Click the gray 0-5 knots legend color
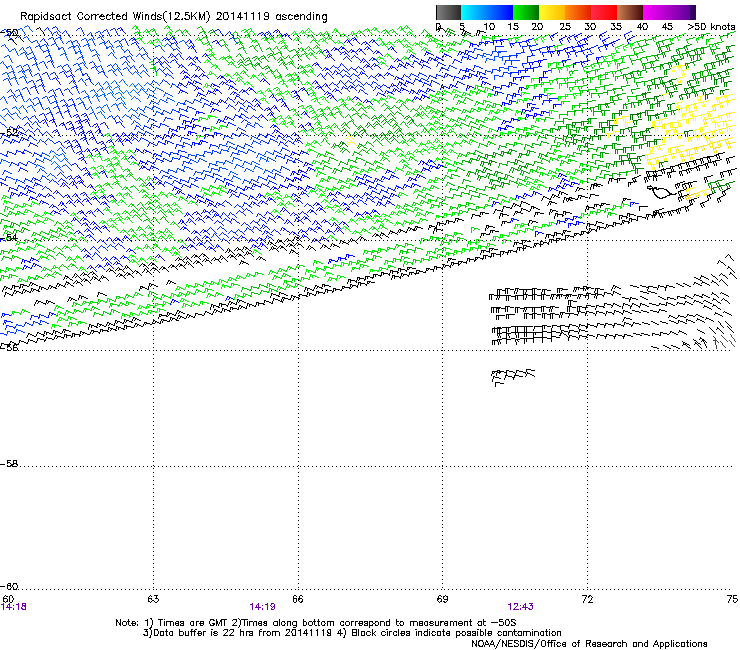Image resolution: width=740 pixels, height=650 pixels. click(x=448, y=12)
